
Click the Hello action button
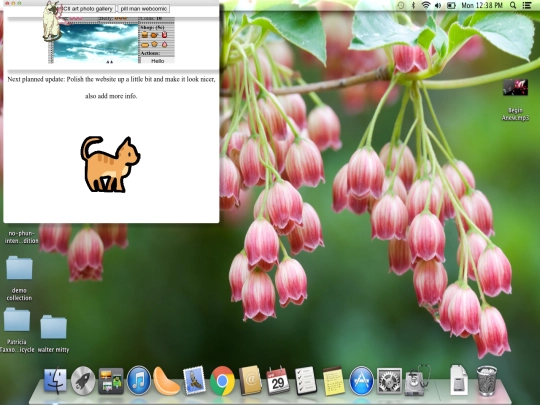(157, 61)
